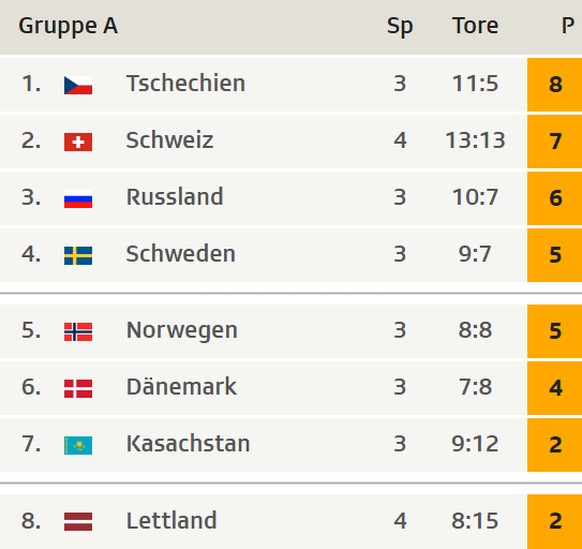This screenshot has height=549, width=582.
Task: Click the orange 8 points cell
Action: (555, 84)
